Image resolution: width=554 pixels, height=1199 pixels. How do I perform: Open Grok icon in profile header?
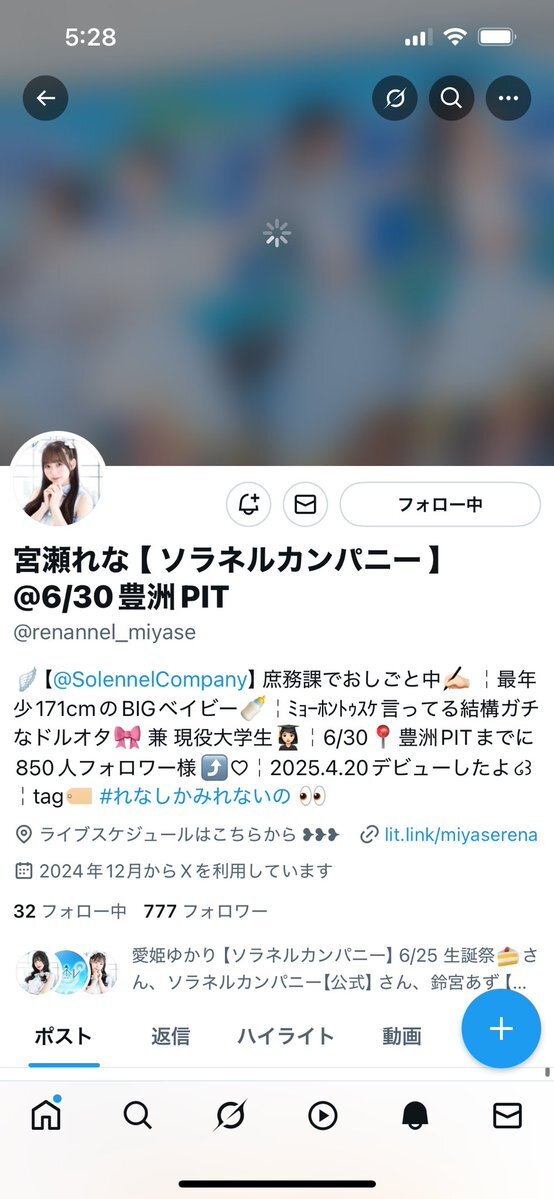point(394,98)
